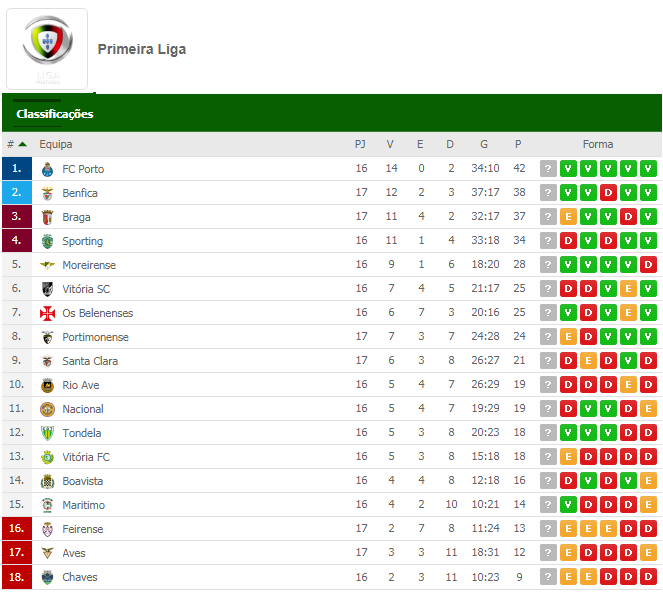Click the Primeira Liga logo thumbnail
The width and height of the screenshot is (663, 596).
click(47, 48)
